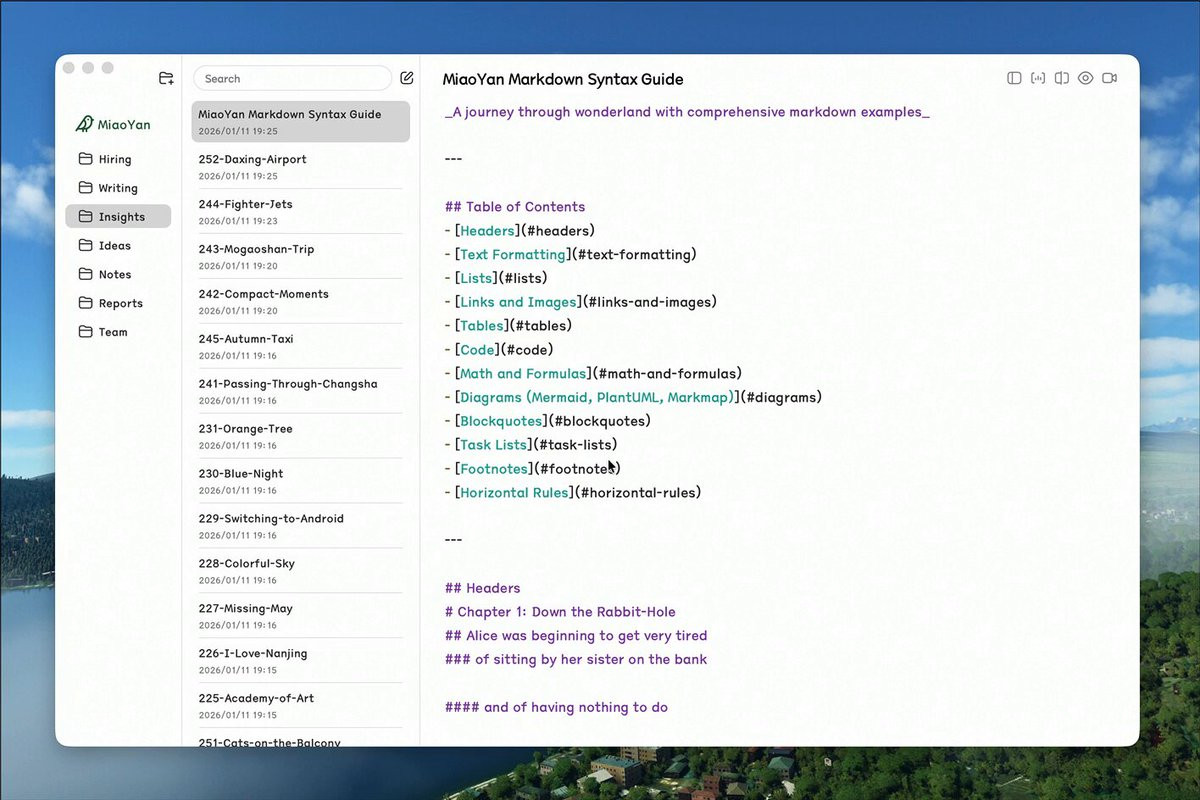This screenshot has width=1200, height=800.
Task: Click the Text Formatting link in contents
Action: 513,254
